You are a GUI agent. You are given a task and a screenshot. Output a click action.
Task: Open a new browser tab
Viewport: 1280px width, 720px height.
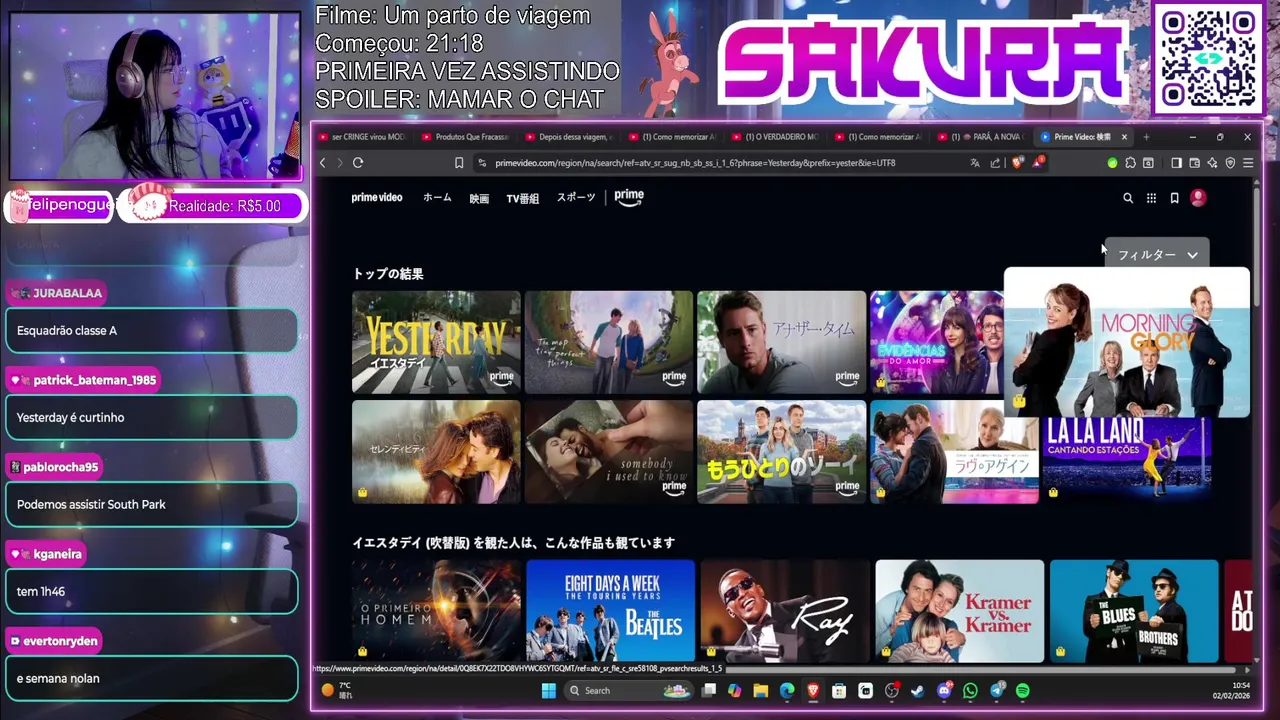1146,137
